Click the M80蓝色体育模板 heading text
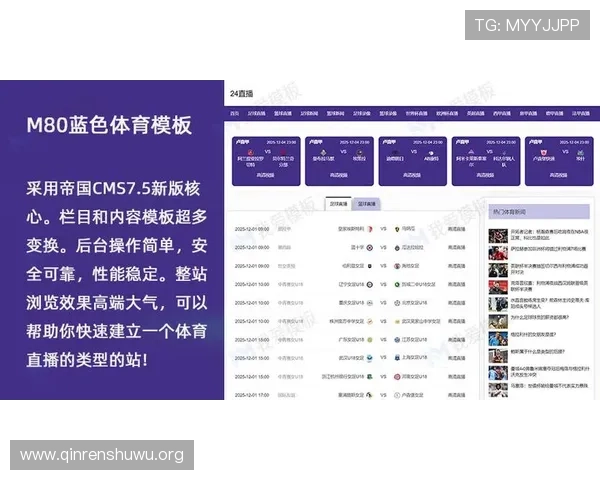Image resolution: width=600 pixels, height=480 pixels. [109, 125]
